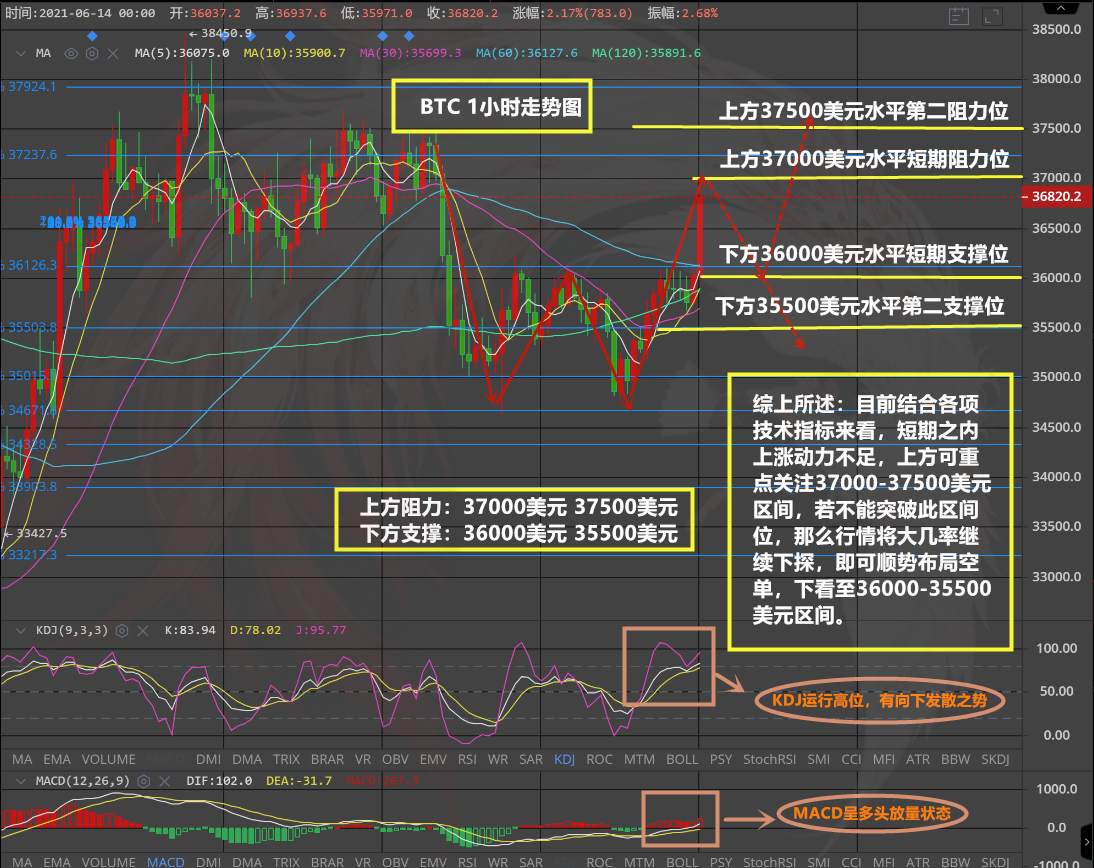Image resolution: width=1094 pixels, height=868 pixels.
Task: Select PSY tab in KDJ-highlighted indicator row
Action: (721, 759)
